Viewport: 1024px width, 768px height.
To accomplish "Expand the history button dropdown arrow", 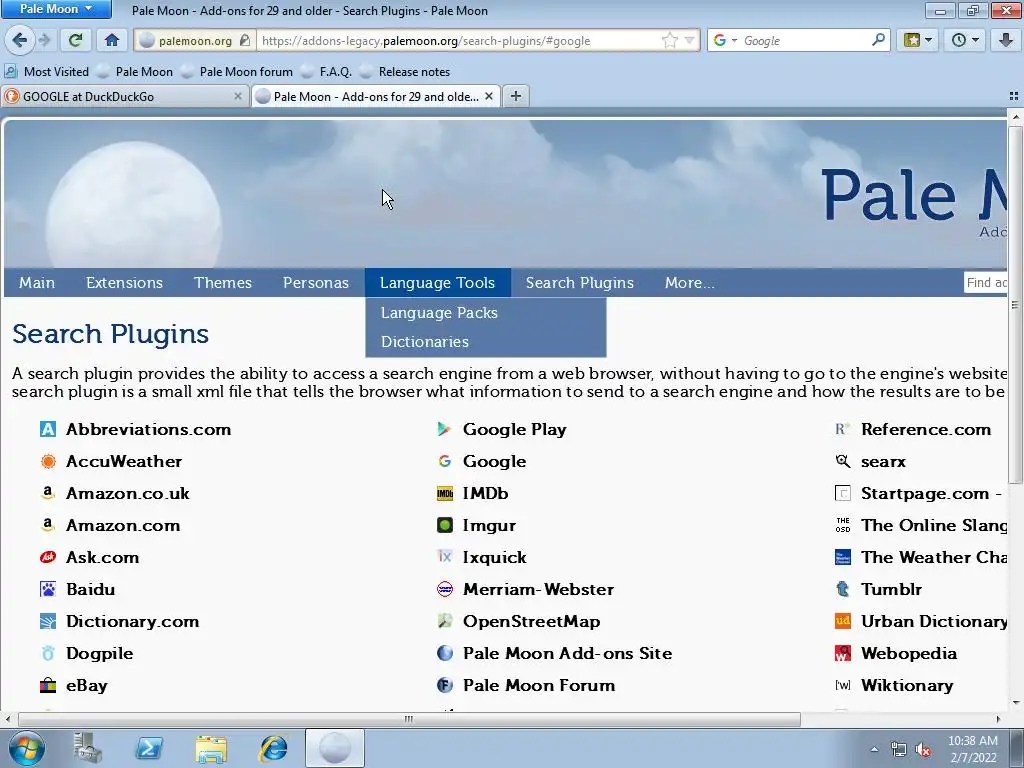I will tap(975, 40).
